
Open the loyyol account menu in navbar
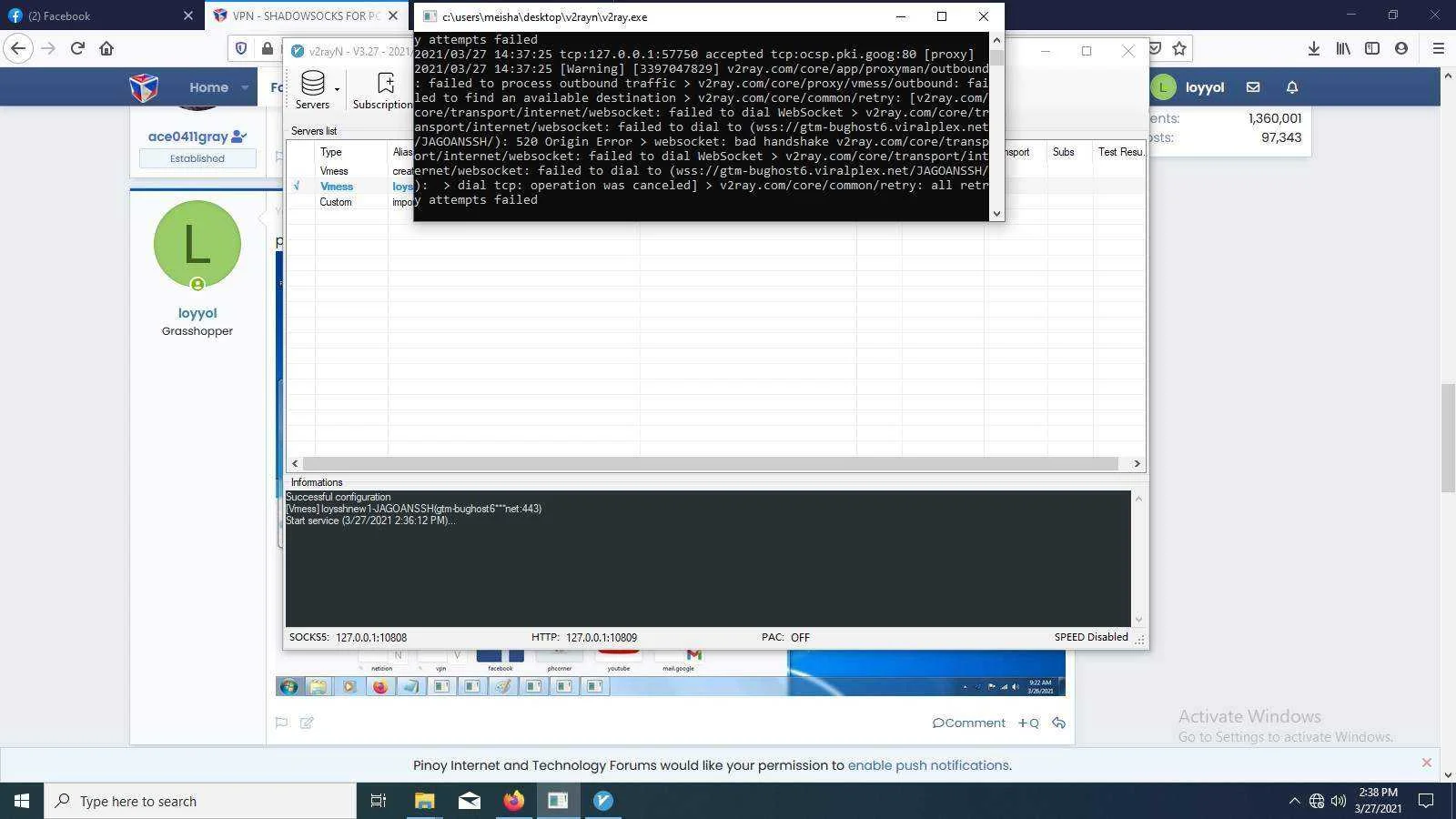pos(1188,87)
